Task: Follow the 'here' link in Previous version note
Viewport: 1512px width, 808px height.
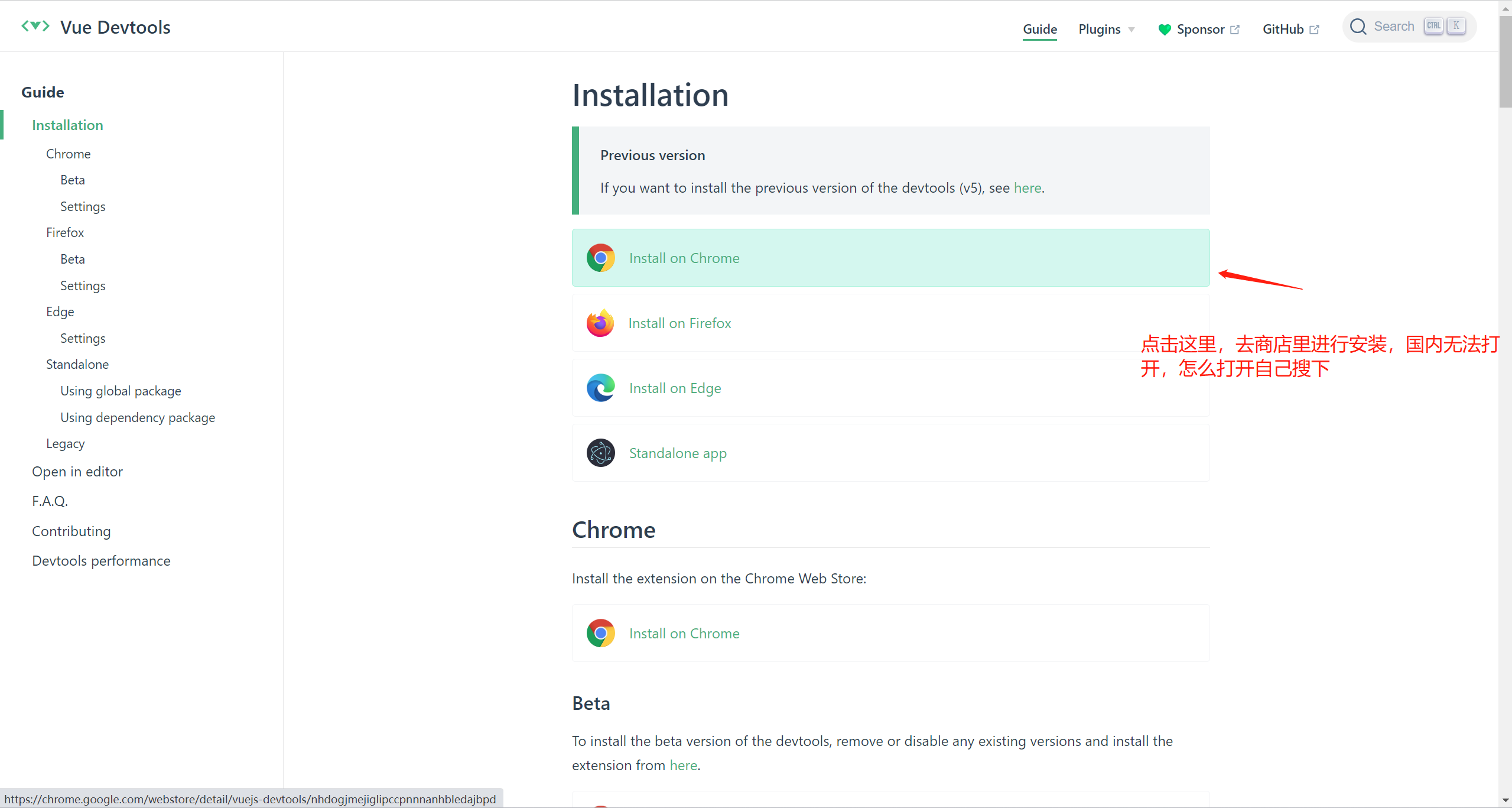Action: click(x=1027, y=188)
